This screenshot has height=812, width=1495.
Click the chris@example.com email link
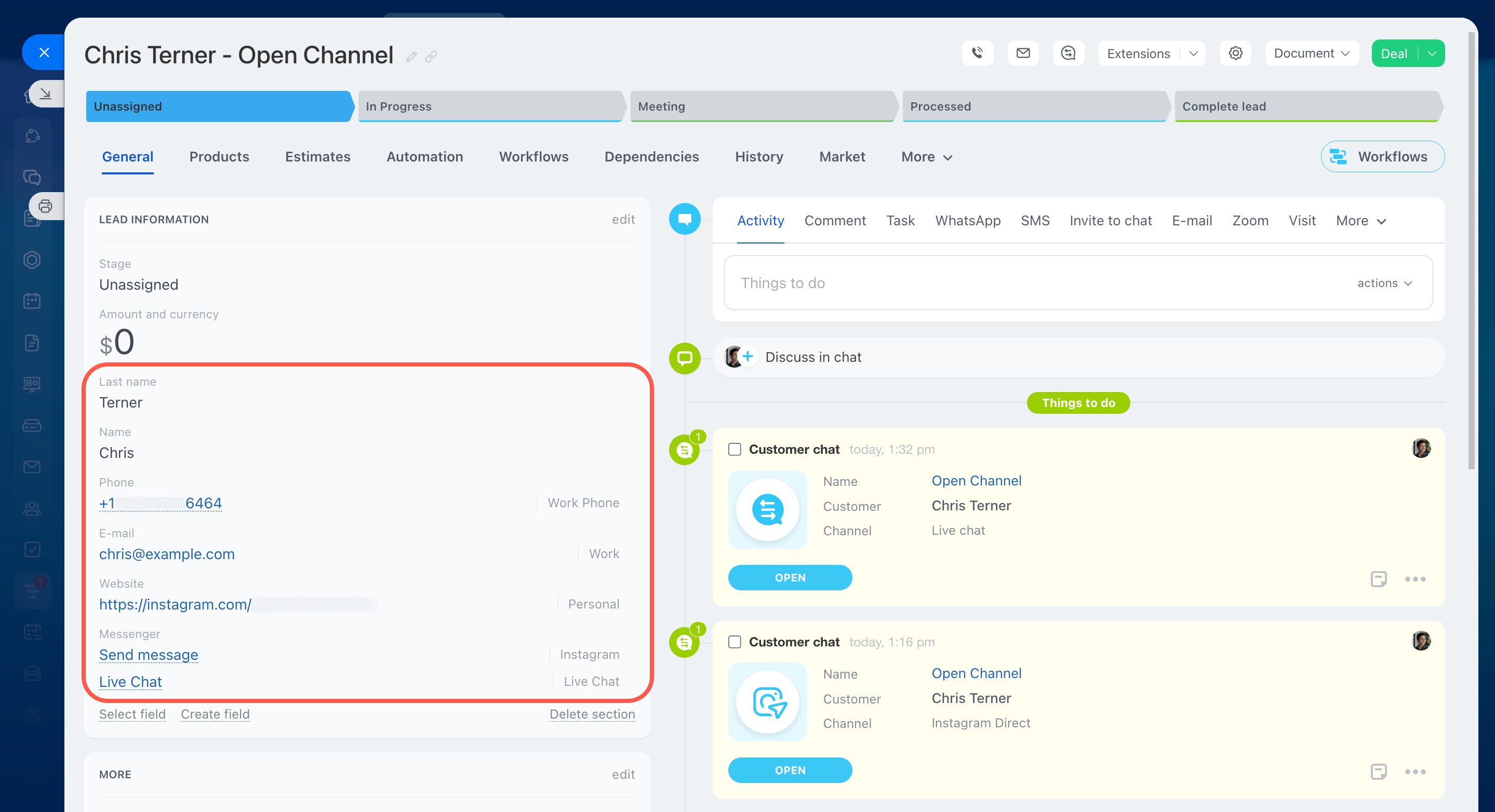[167, 554]
